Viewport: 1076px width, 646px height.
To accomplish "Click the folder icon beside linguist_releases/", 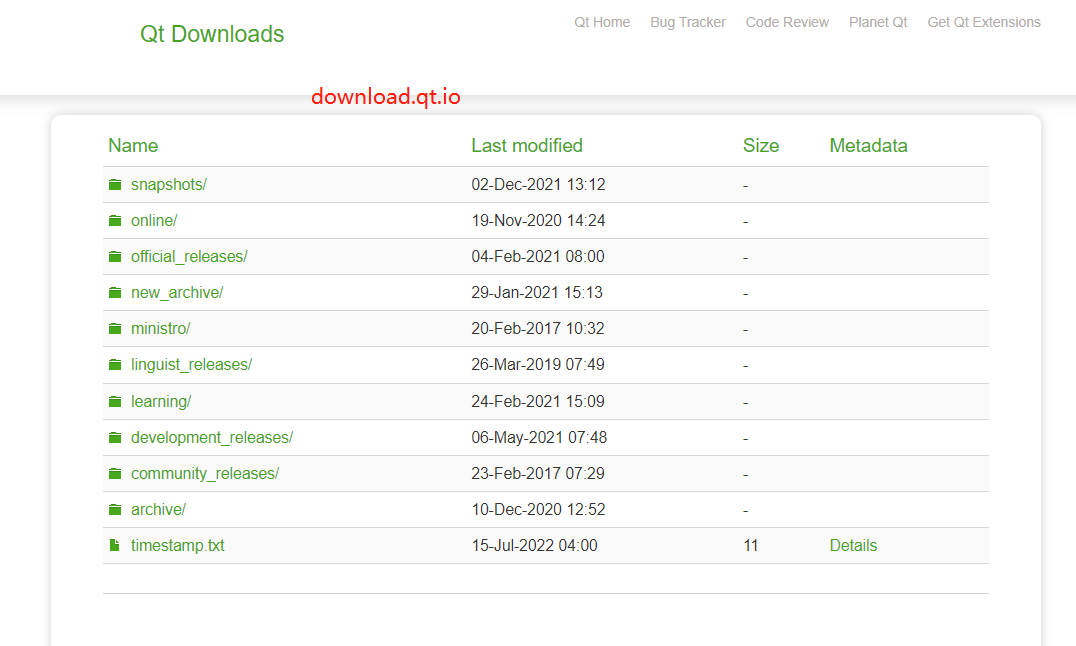I will point(115,365).
